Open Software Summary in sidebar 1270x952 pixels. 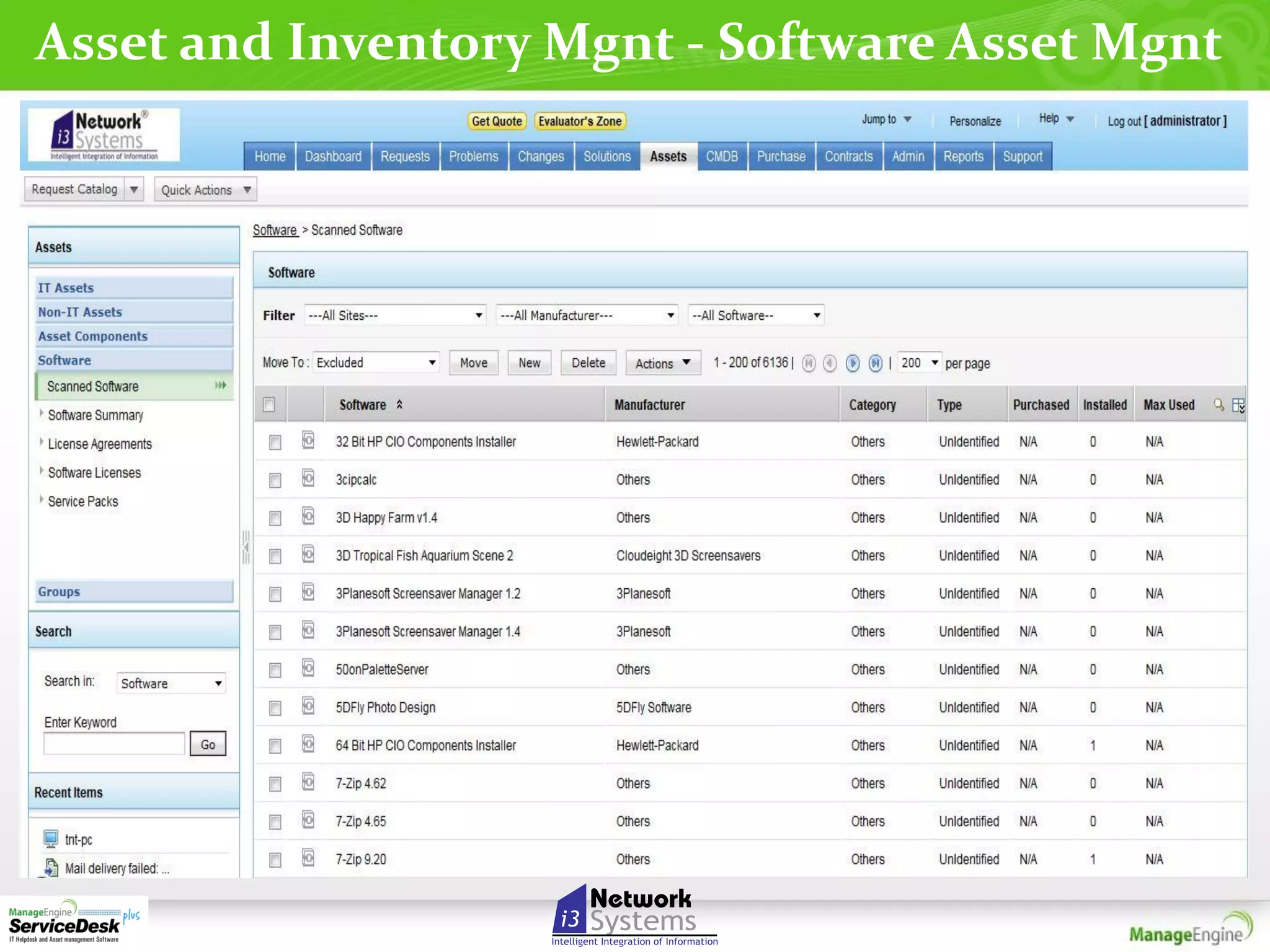tap(95, 415)
